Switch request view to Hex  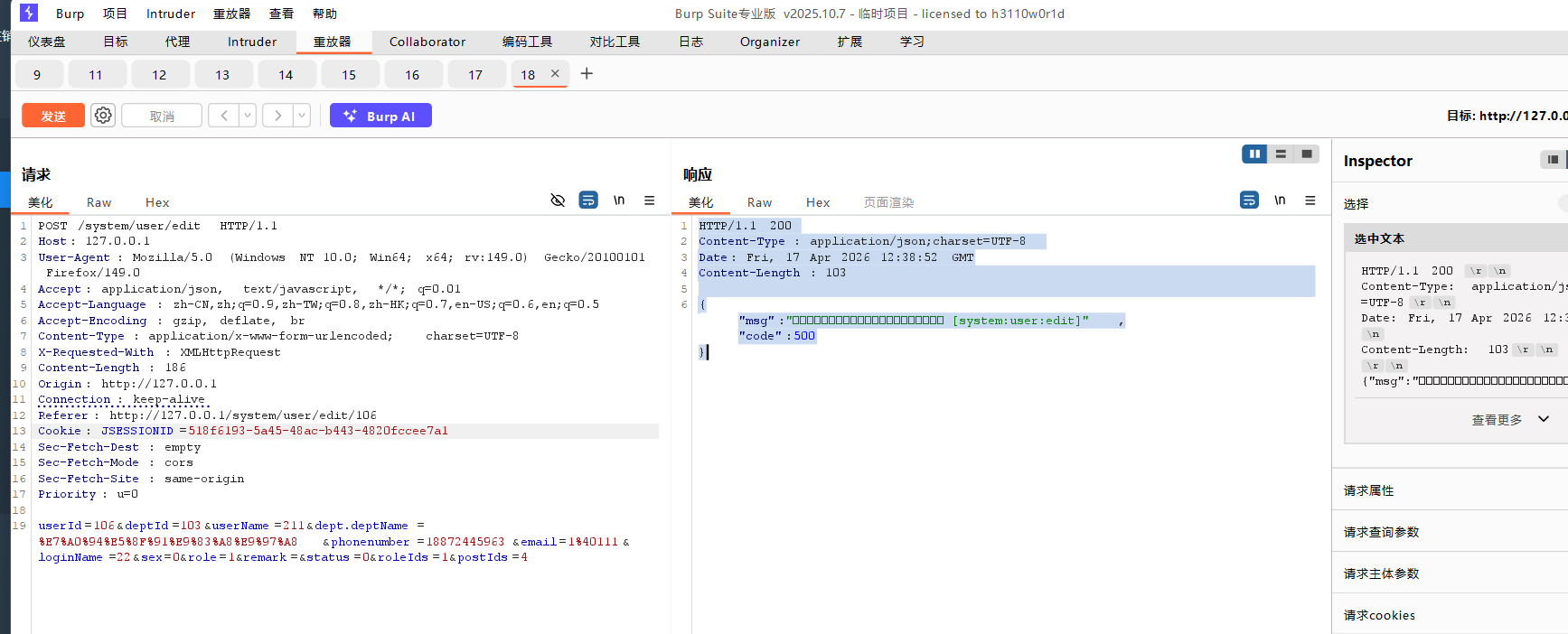coord(157,202)
